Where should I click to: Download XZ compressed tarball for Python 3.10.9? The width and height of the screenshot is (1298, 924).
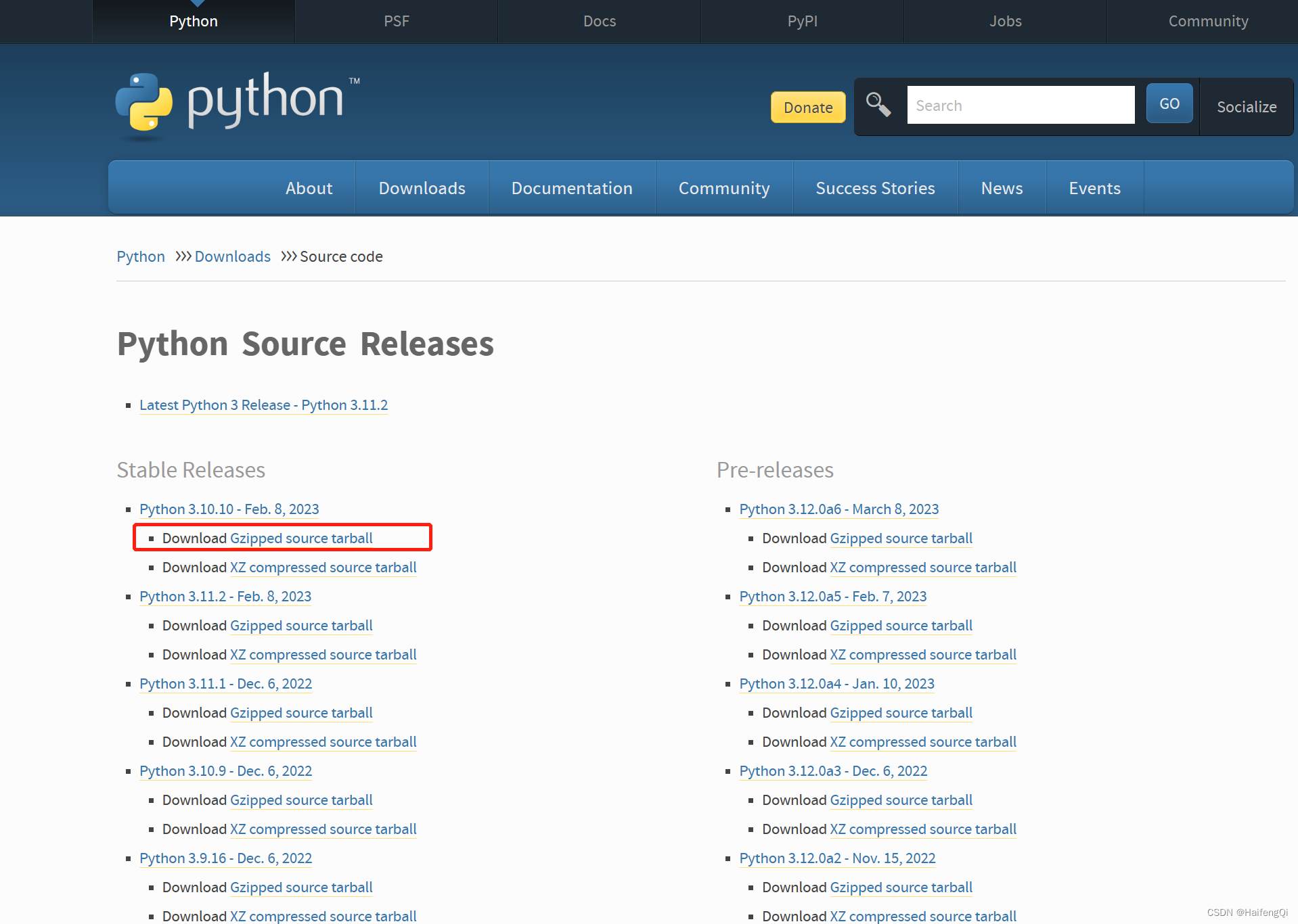click(323, 829)
